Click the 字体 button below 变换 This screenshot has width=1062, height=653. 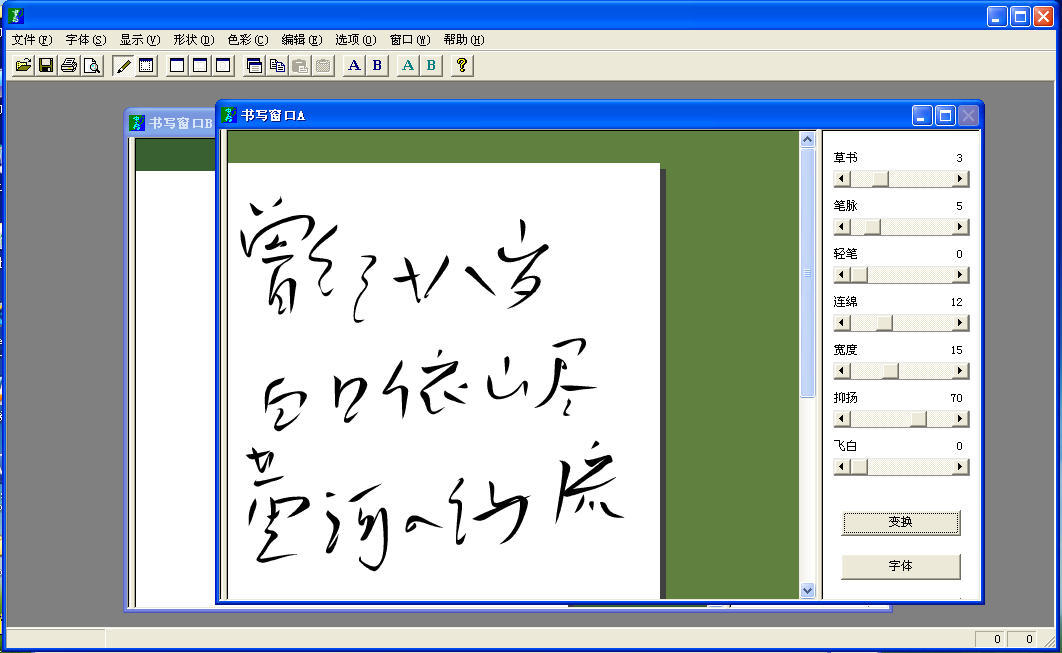click(x=900, y=566)
